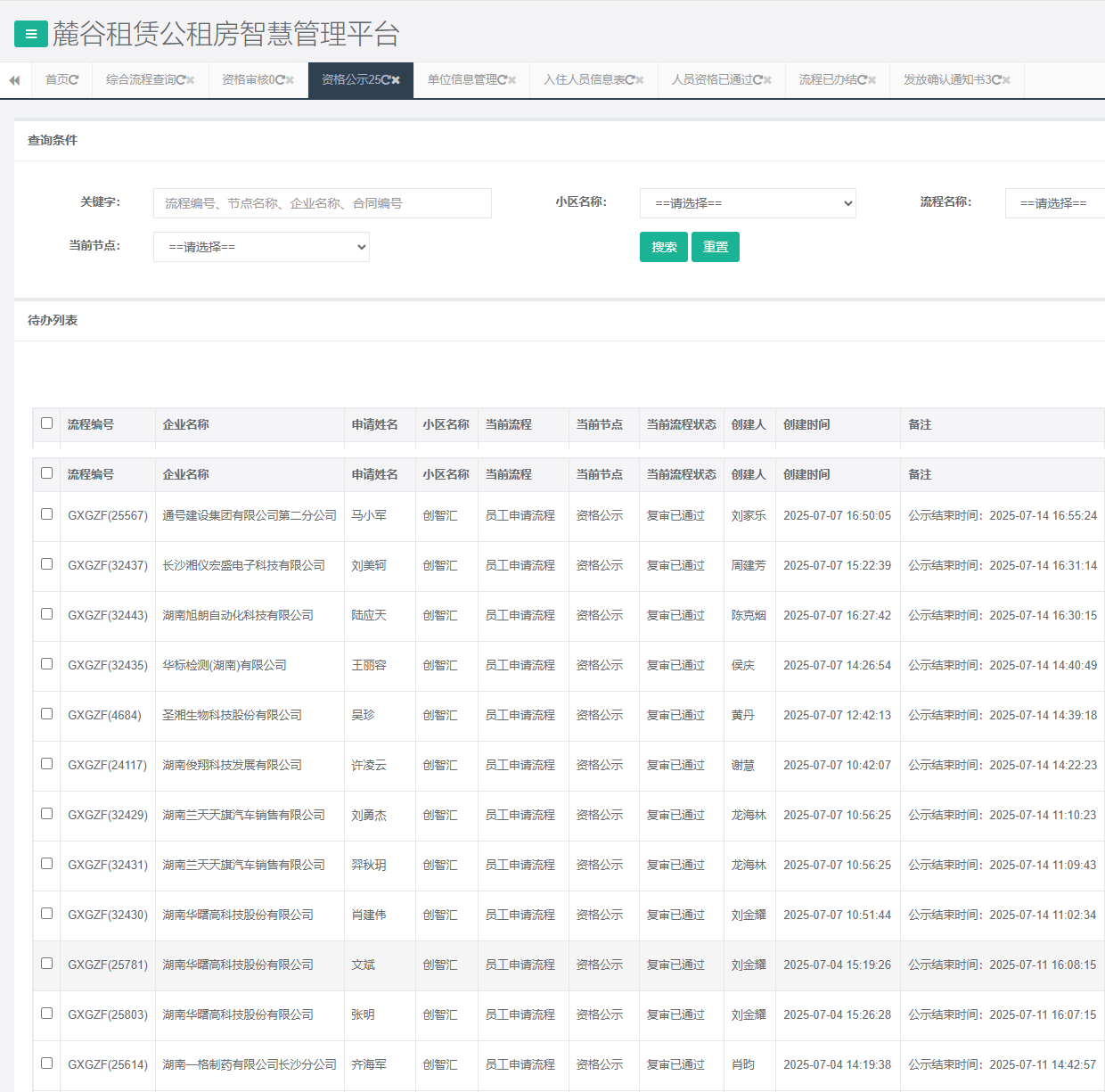Click the tab scroll-left double arrow
The width and height of the screenshot is (1105, 1092).
(x=14, y=80)
